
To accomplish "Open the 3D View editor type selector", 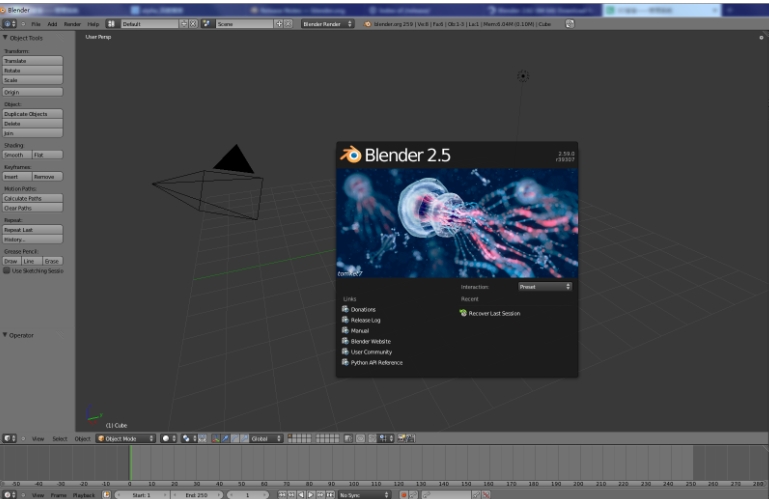I will click(x=9, y=438).
